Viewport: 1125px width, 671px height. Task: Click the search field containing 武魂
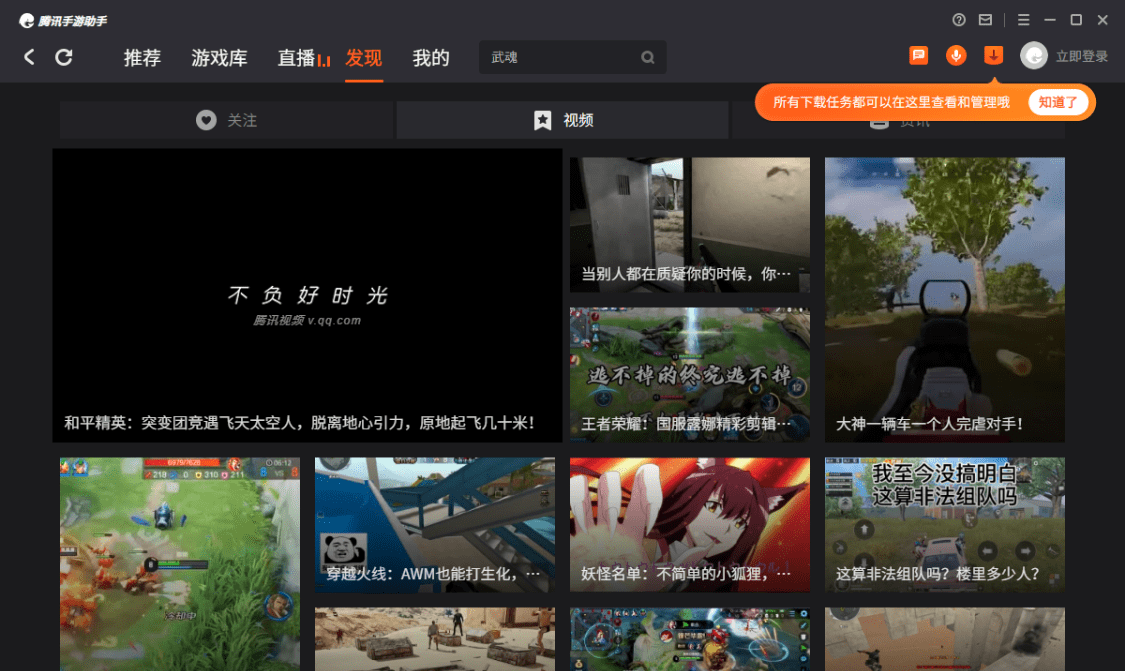tap(573, 57)
